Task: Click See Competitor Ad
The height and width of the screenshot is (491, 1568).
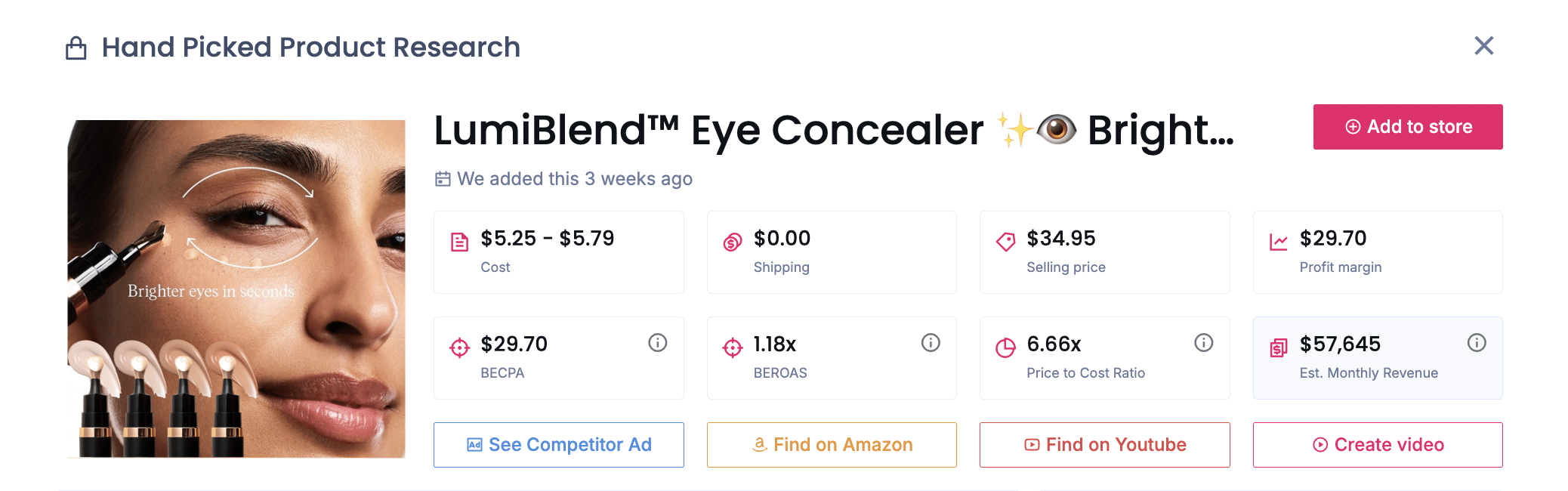Action: click(558, 445)
